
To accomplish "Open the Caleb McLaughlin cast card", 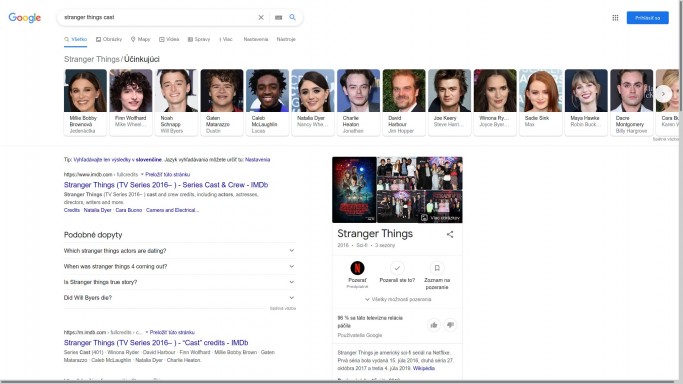I will 267,102.
